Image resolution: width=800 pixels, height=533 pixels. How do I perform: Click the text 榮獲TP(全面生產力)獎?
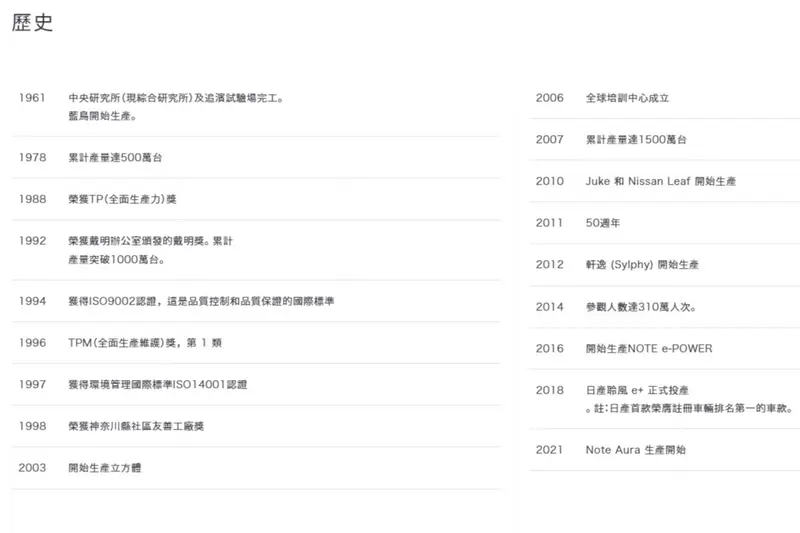pyautogui.click(x=122, y=199)
